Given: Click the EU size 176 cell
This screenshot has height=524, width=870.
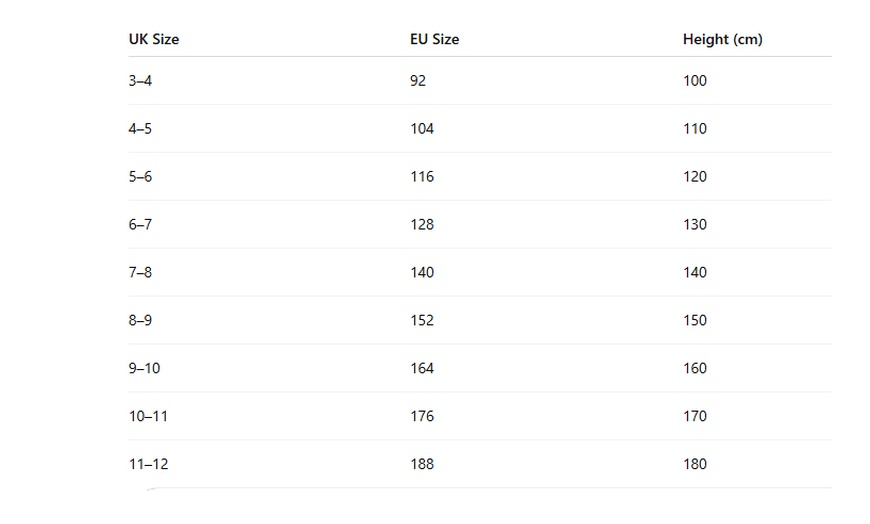Looking at the screenshot, I should coord(422,417).
